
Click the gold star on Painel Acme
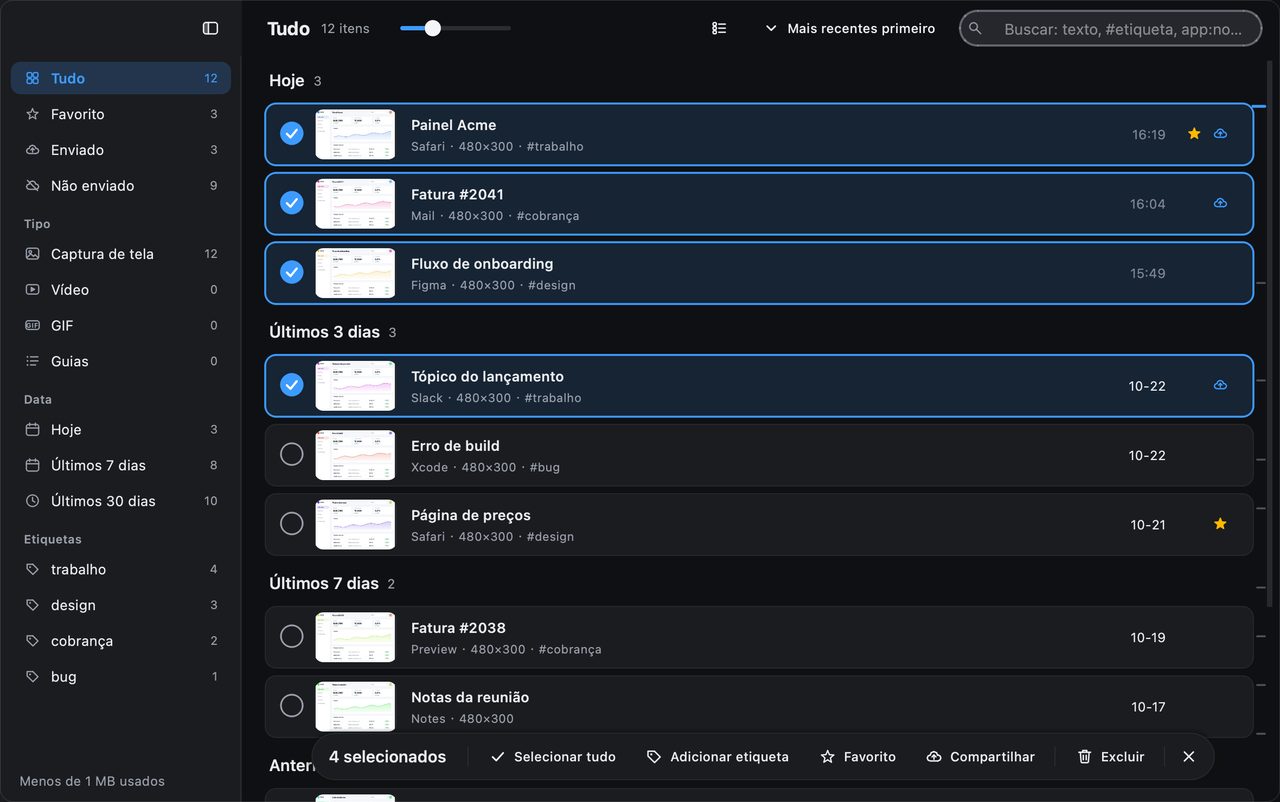point(1194,134)
